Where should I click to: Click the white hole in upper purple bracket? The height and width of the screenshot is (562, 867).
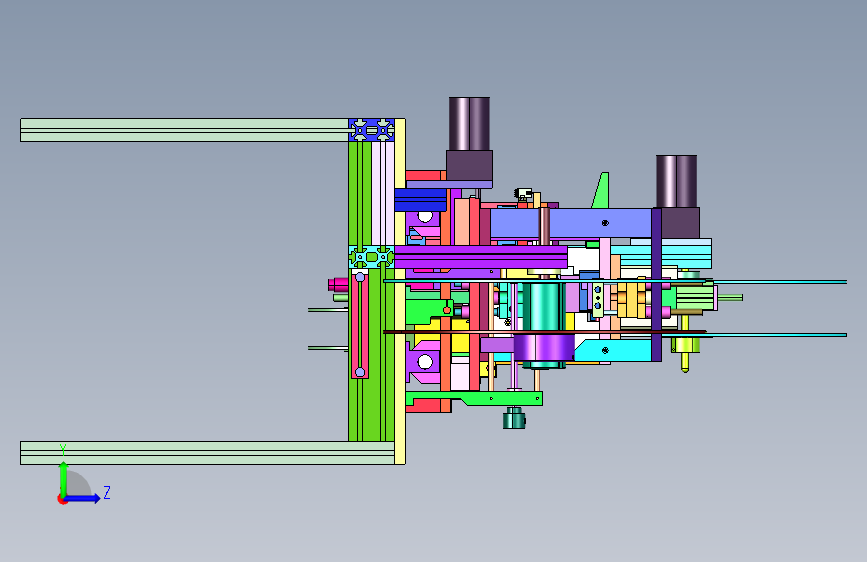coord(425,216)
